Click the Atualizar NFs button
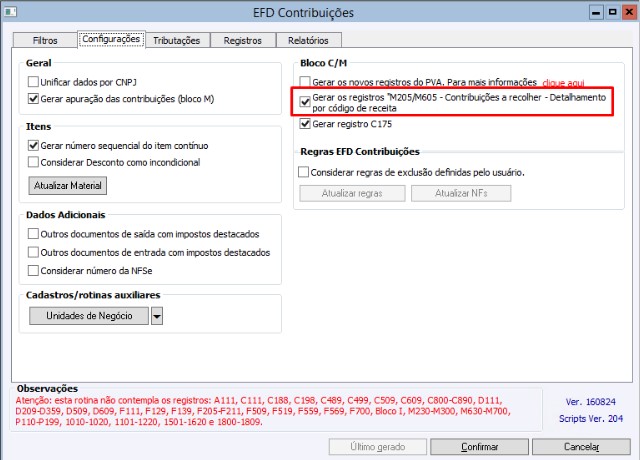 pyautogui.click(x=461, y=193)
